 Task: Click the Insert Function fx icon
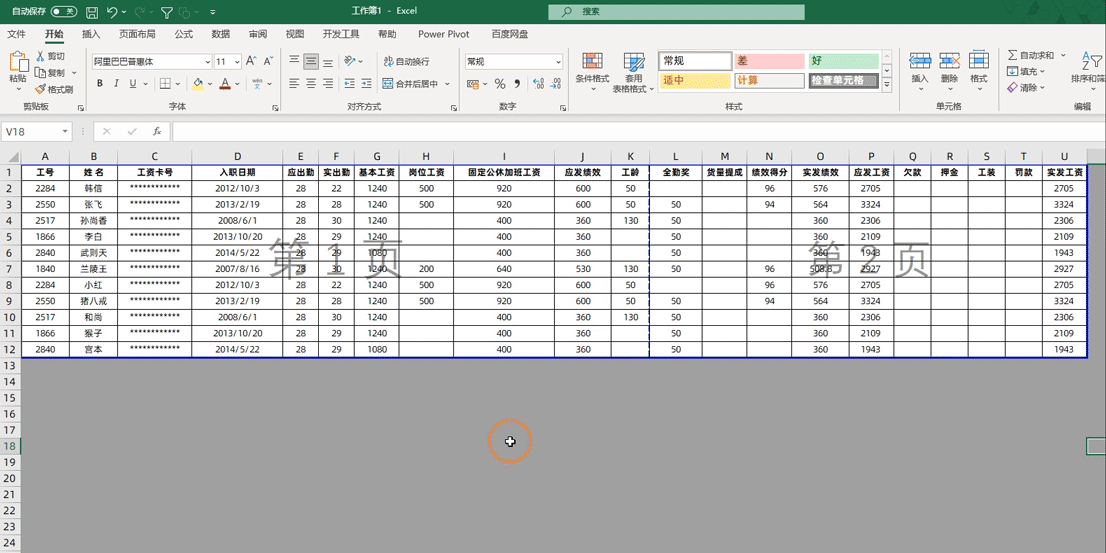coord(157,131)
